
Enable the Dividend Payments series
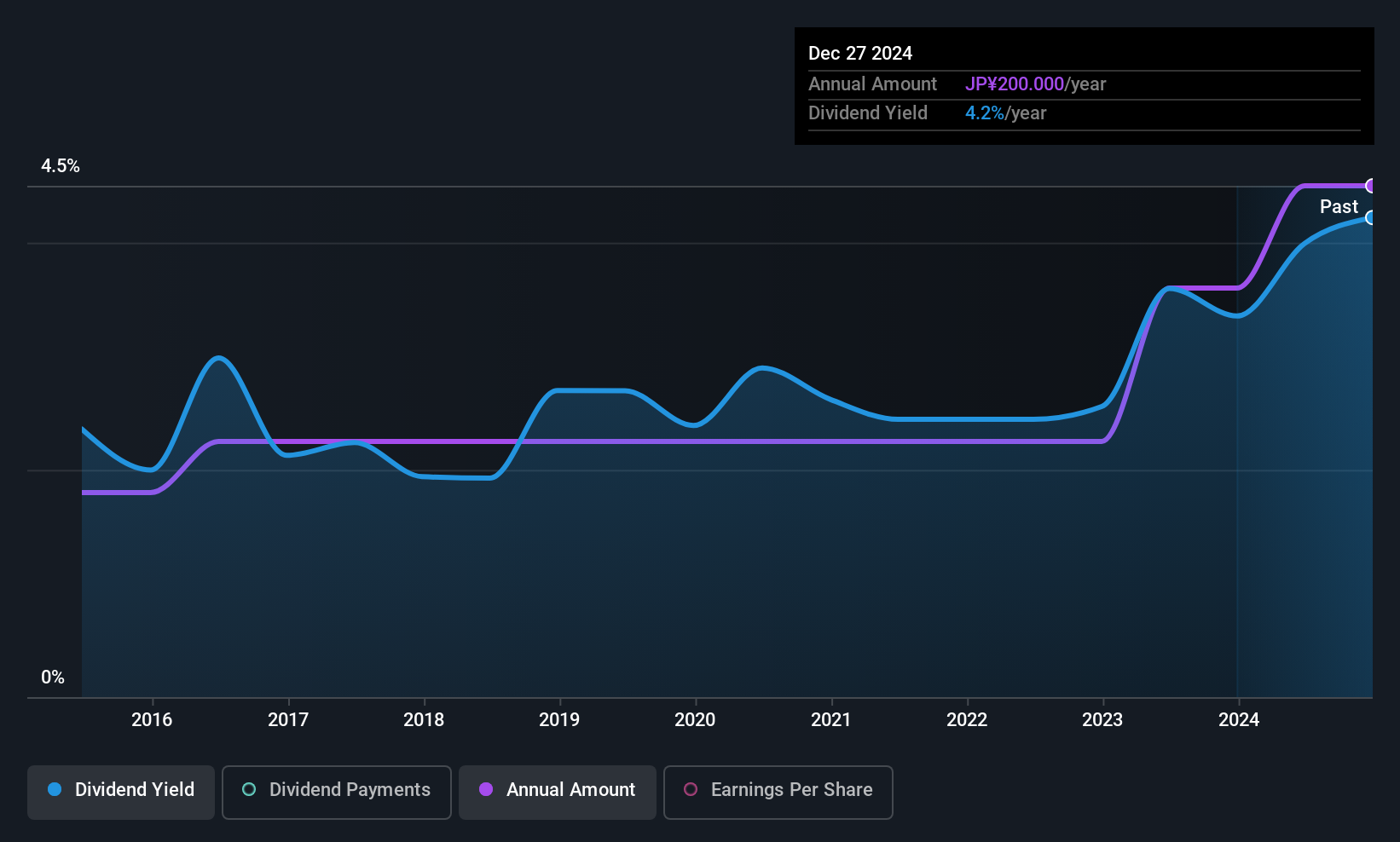337,792
